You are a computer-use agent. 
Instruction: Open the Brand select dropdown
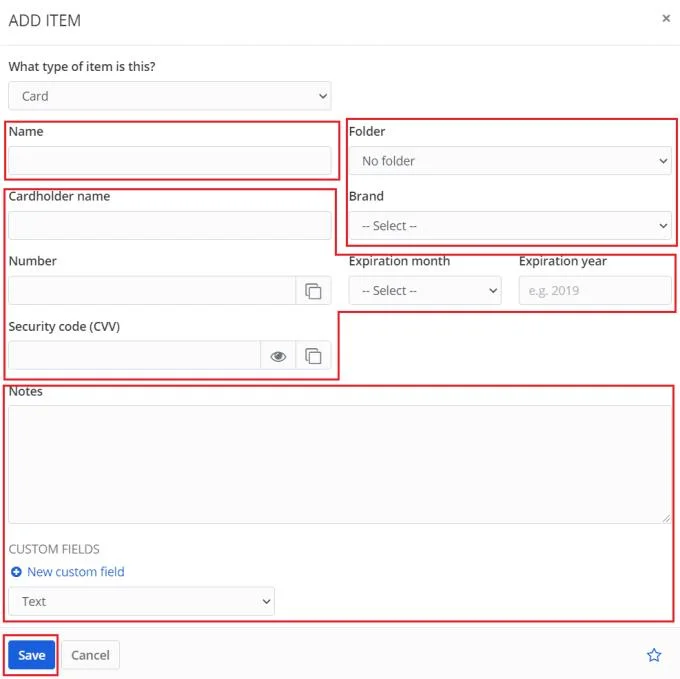(510, 225)
